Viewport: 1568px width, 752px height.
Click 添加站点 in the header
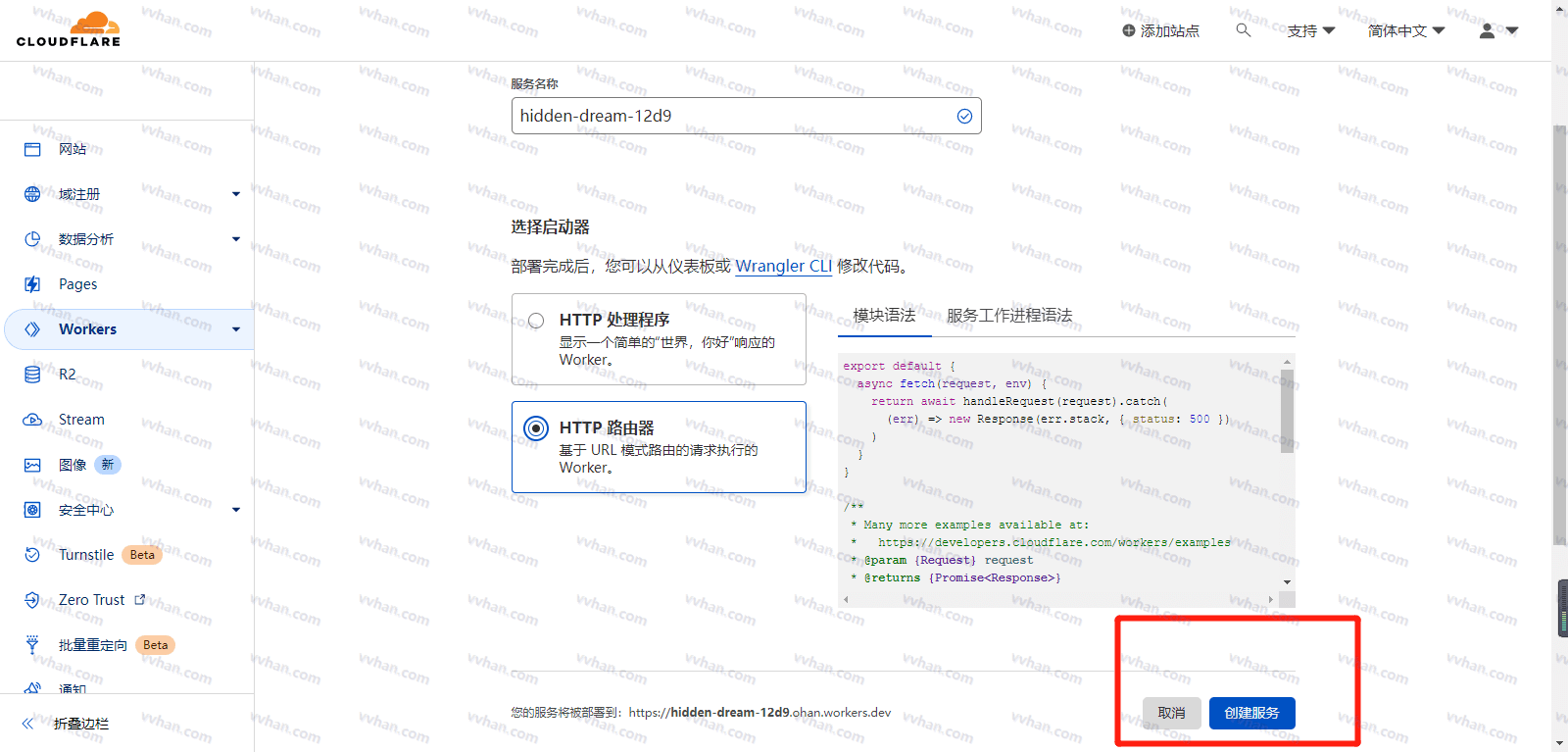click(x=1160, y=31)
